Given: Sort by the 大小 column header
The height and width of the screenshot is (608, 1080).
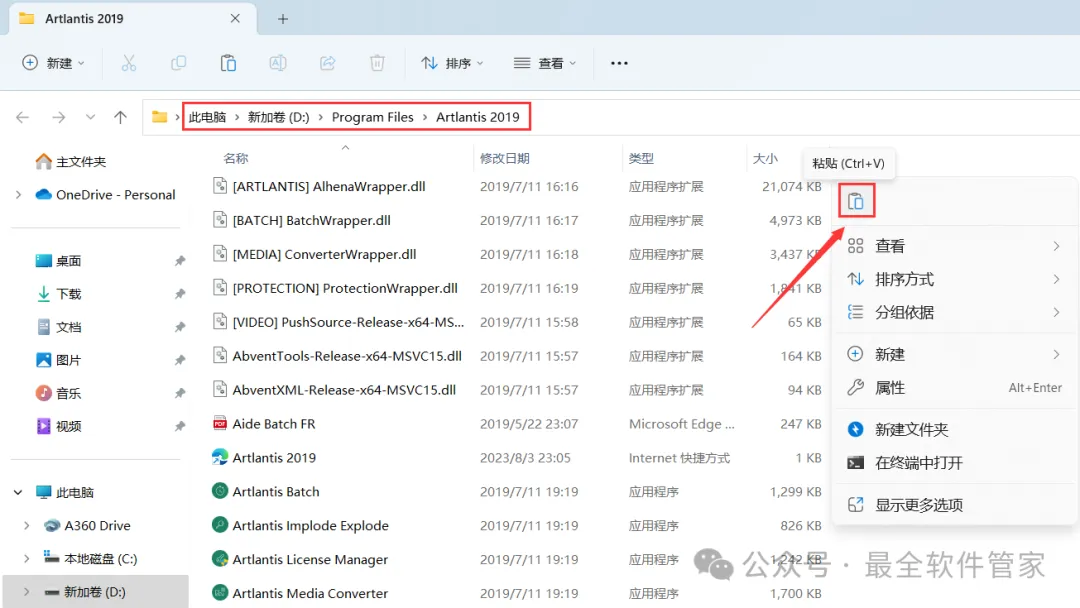Looking at the screenshot, I should [x=765, y=158].
